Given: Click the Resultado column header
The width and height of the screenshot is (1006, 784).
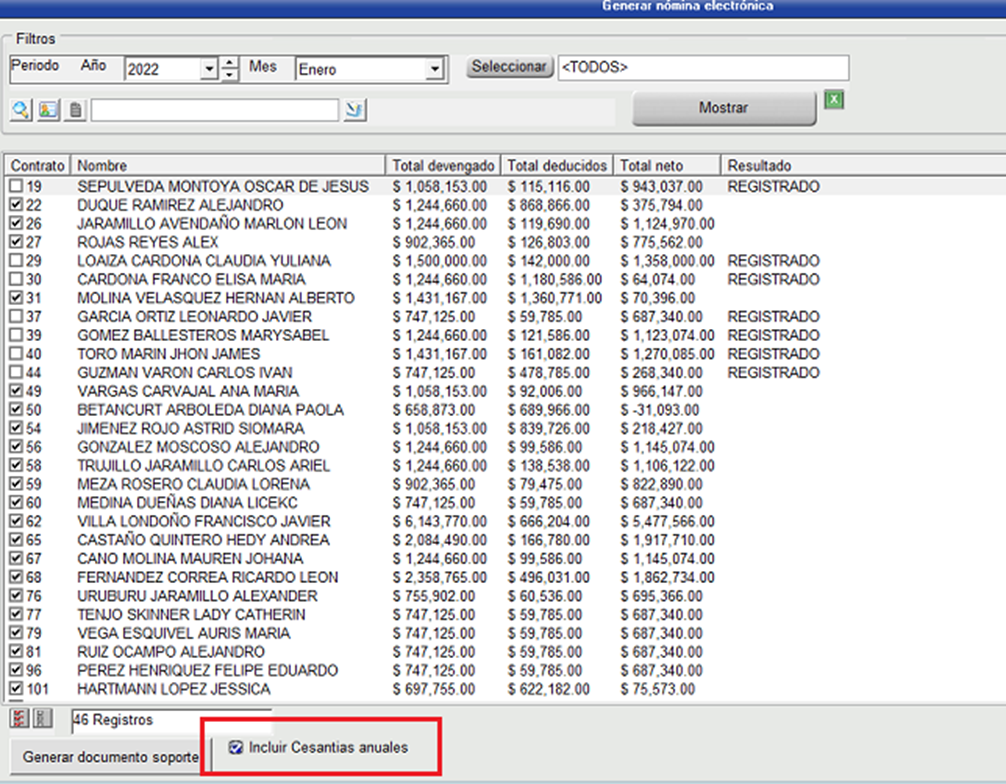Looking at the screenshot, I should pyautogui.click(x=760, y=165).
